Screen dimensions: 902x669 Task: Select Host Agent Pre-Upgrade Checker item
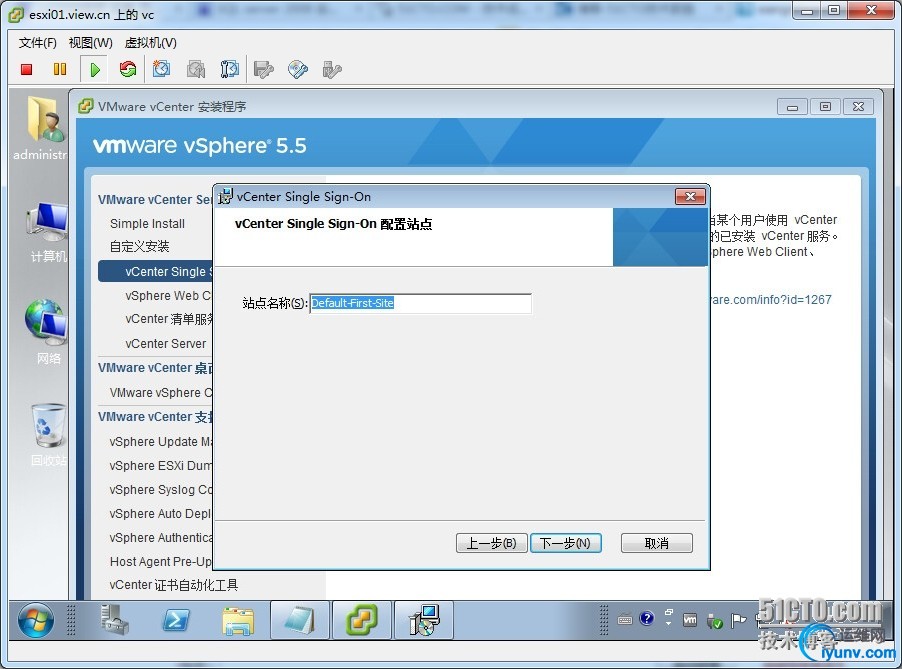(160, 561)
